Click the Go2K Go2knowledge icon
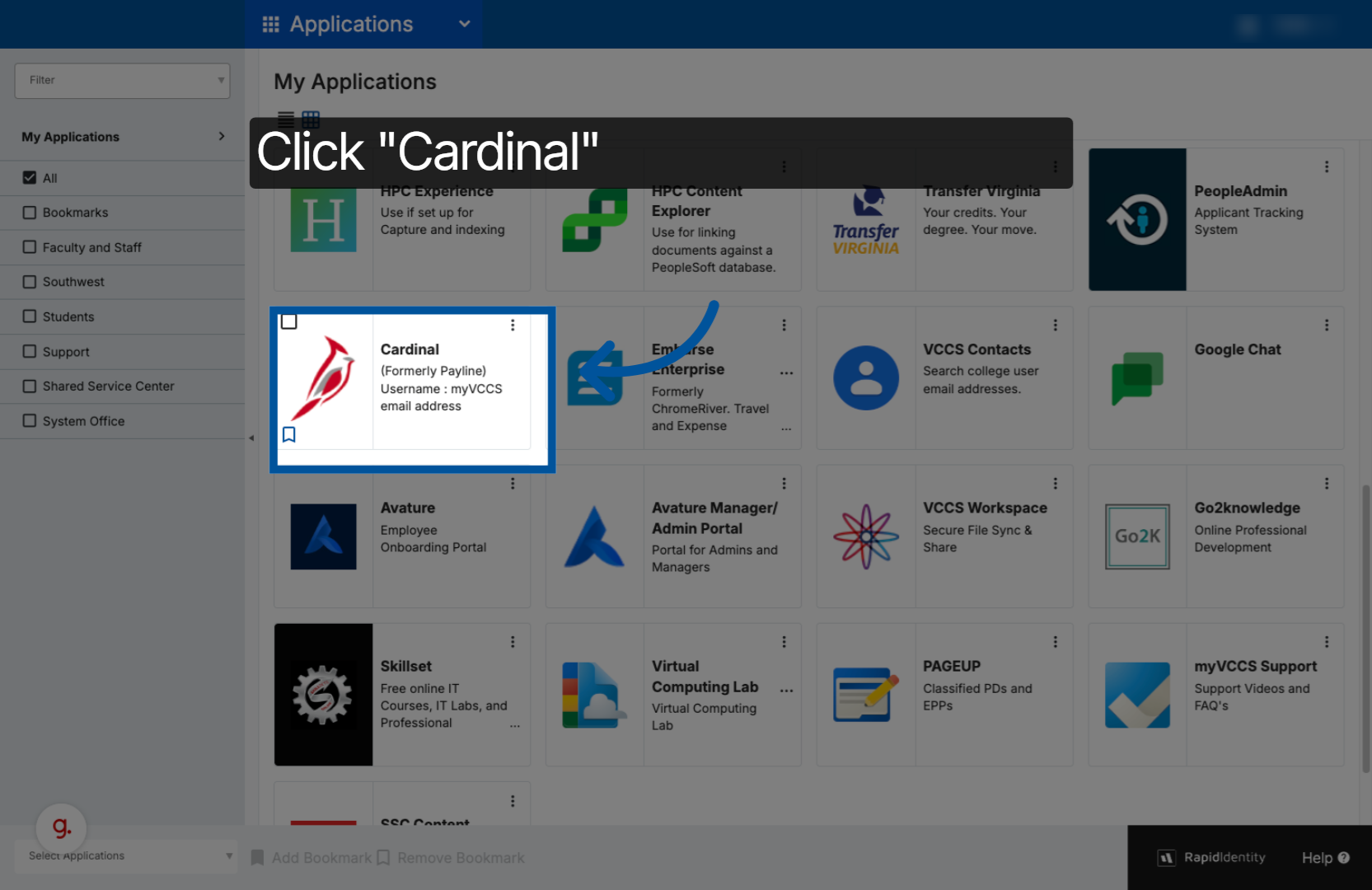The height and width of the screenshot is (890, 1372). (1137, 536)
